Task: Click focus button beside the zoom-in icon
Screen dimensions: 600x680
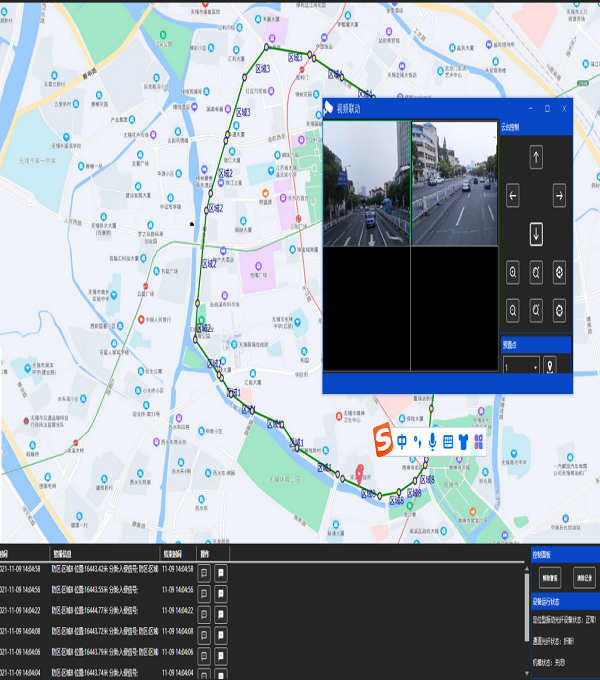Action: tap(536, 272)
